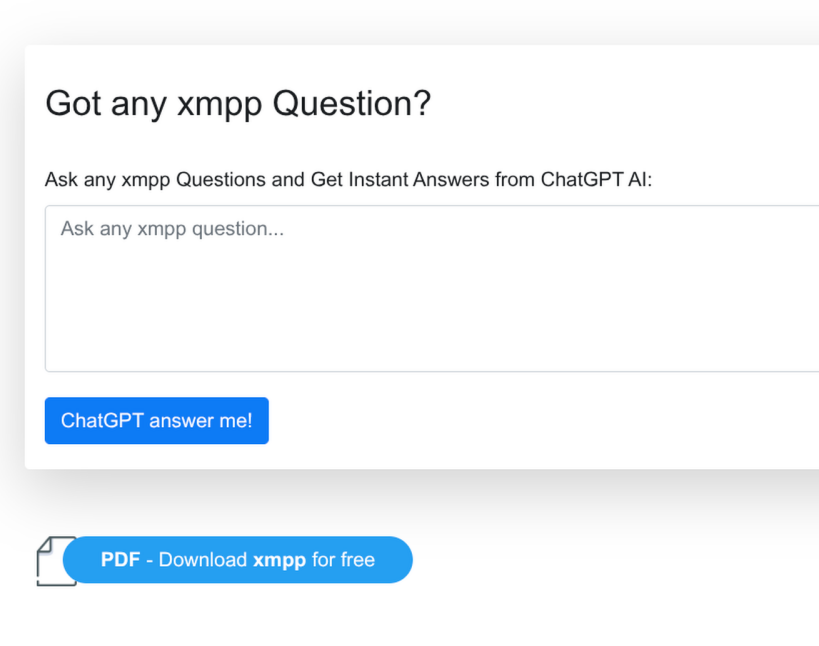Screen dimensions: 819x646
Task: Click bold 'xmpp' in the download pill
Action: tap(279, 560)
